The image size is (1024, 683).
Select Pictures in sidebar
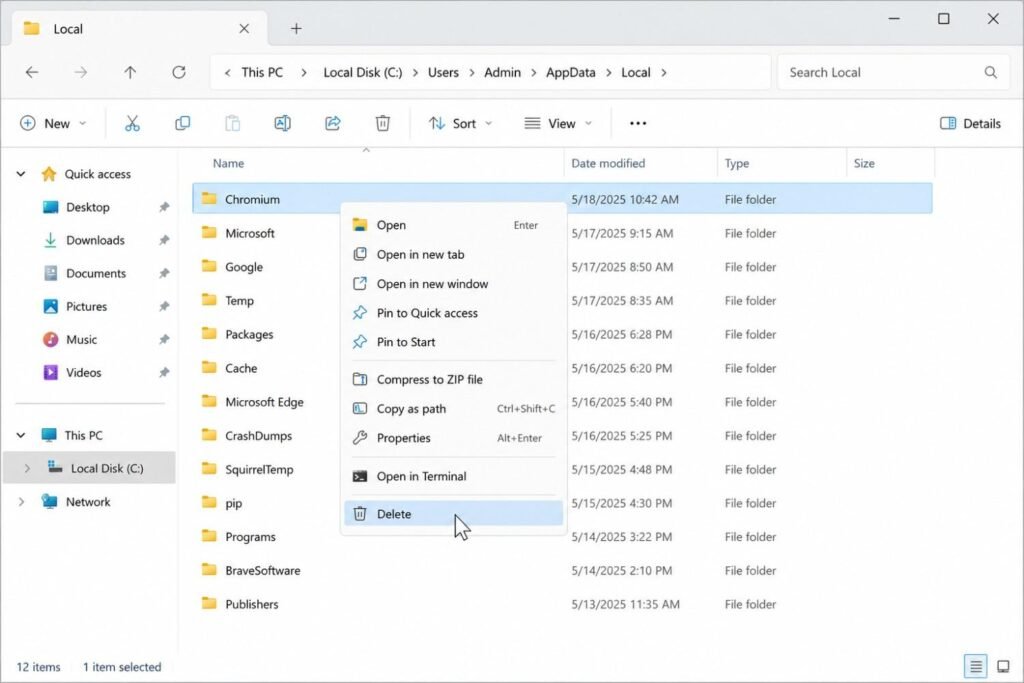(x=86, y=306)
